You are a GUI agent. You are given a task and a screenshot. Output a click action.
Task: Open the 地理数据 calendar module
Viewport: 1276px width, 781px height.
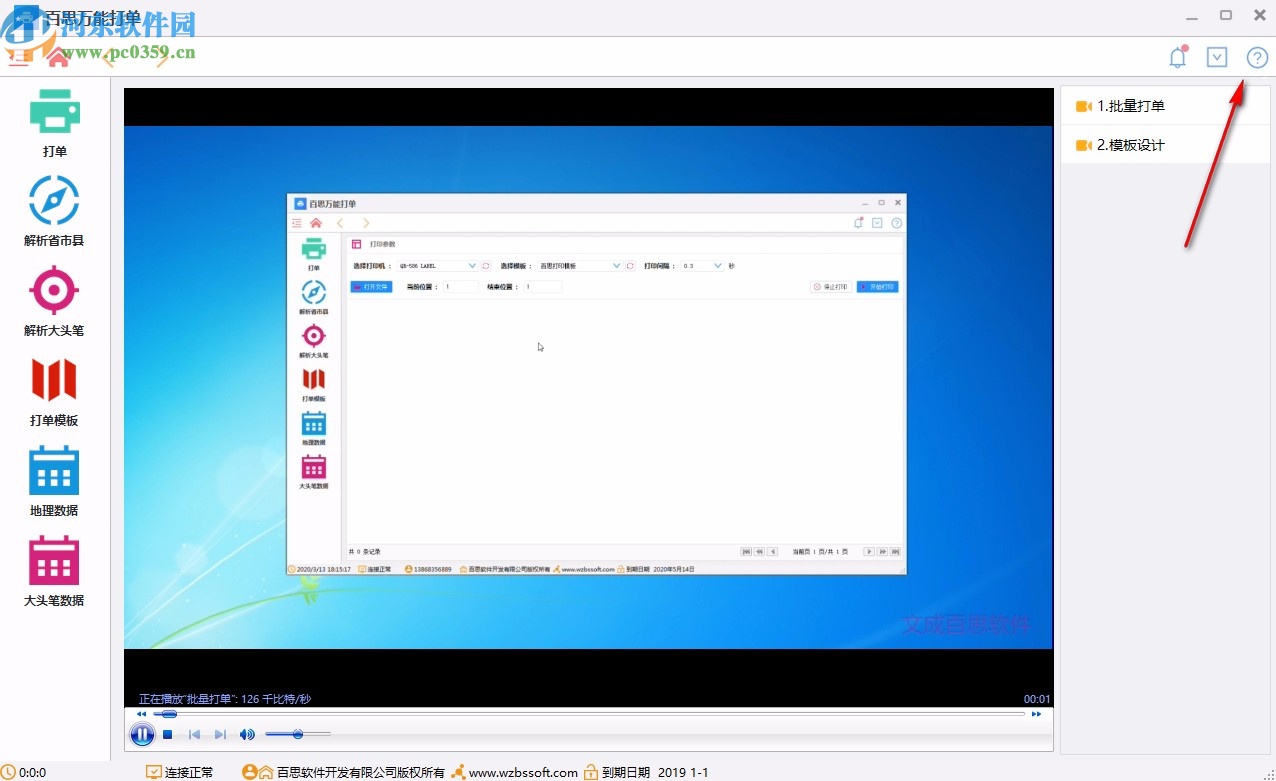[x=54, y=481]
